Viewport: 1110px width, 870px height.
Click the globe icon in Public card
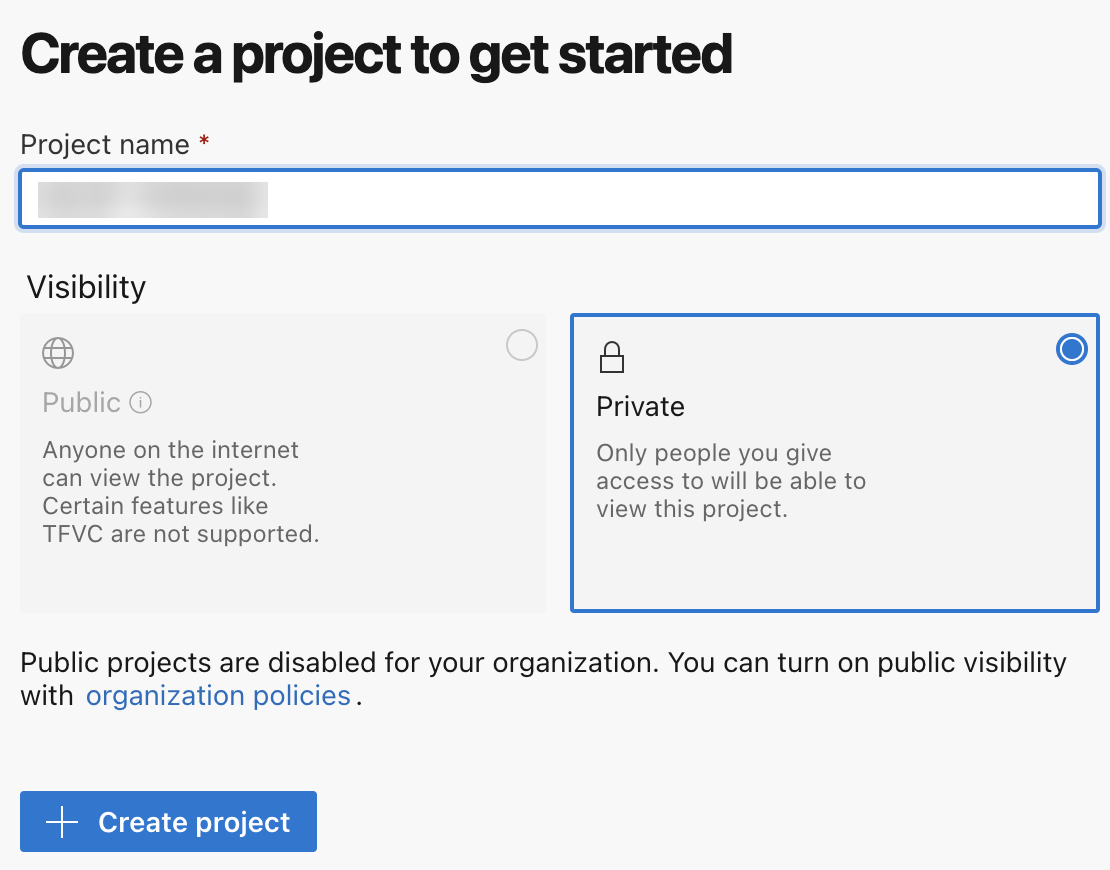58,353
